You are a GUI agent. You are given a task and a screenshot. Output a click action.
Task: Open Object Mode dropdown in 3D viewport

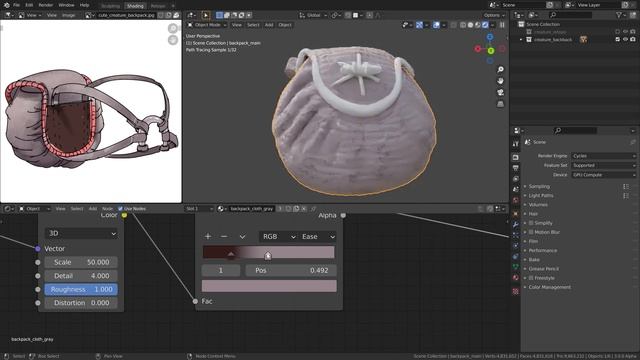click(207, 25)
